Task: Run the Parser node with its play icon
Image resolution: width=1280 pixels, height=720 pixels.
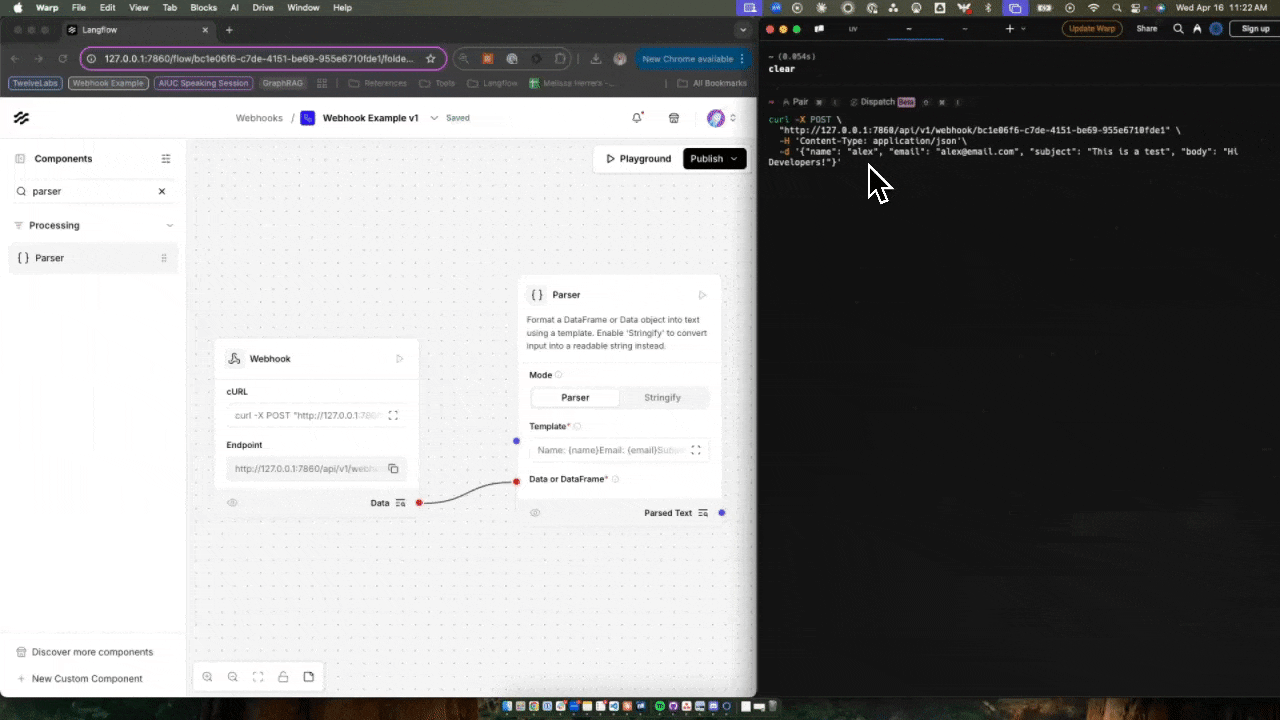Action: 702,294
